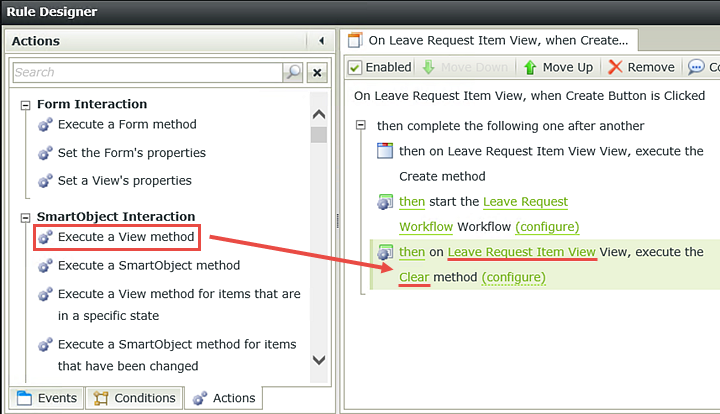Image resolution: width=720 pixels, height=414 pixels.
Task: Click the Remove toolbar label
Action: pos(651,67)
